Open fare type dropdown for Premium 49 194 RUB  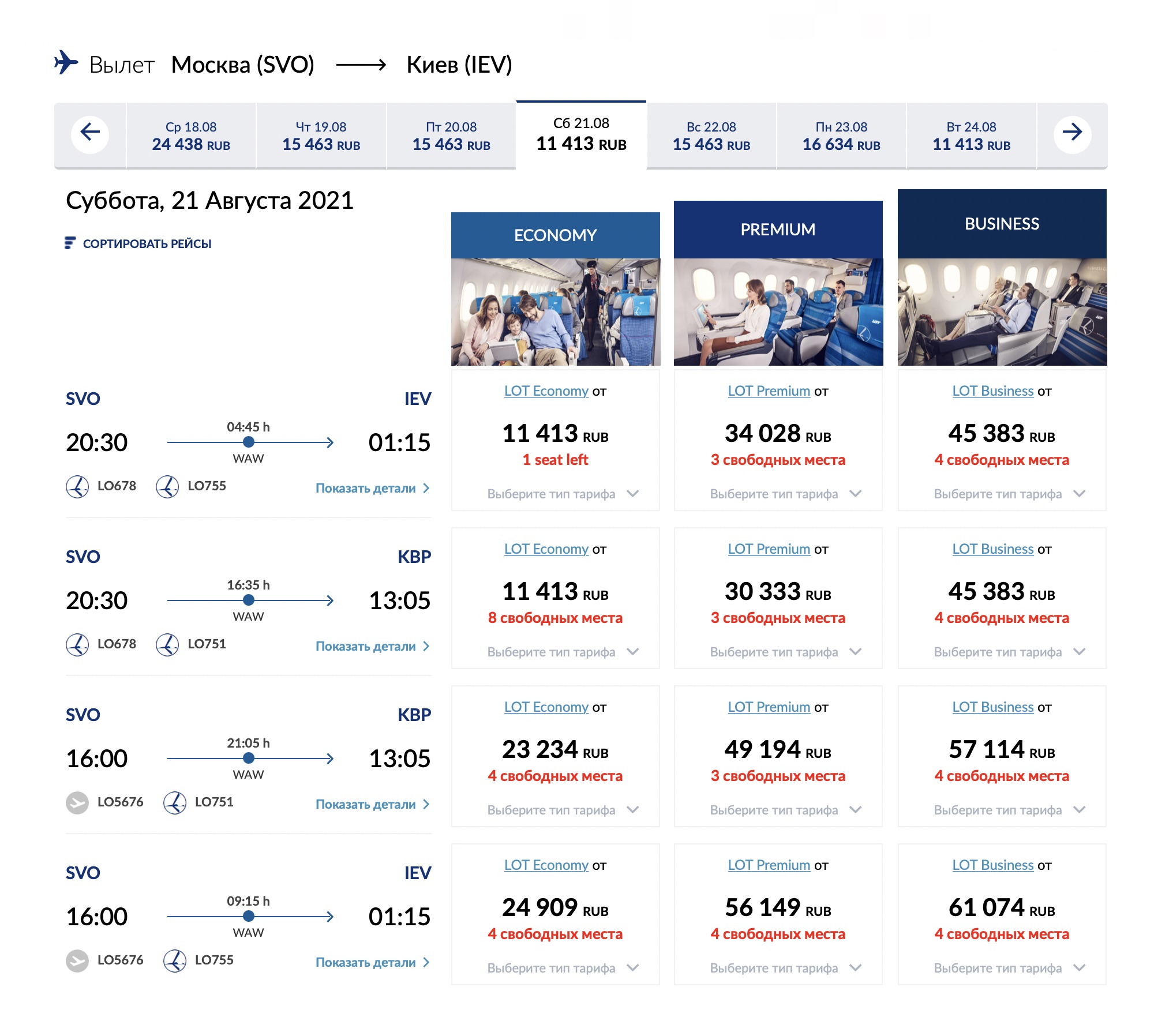(x=785, y=810)
